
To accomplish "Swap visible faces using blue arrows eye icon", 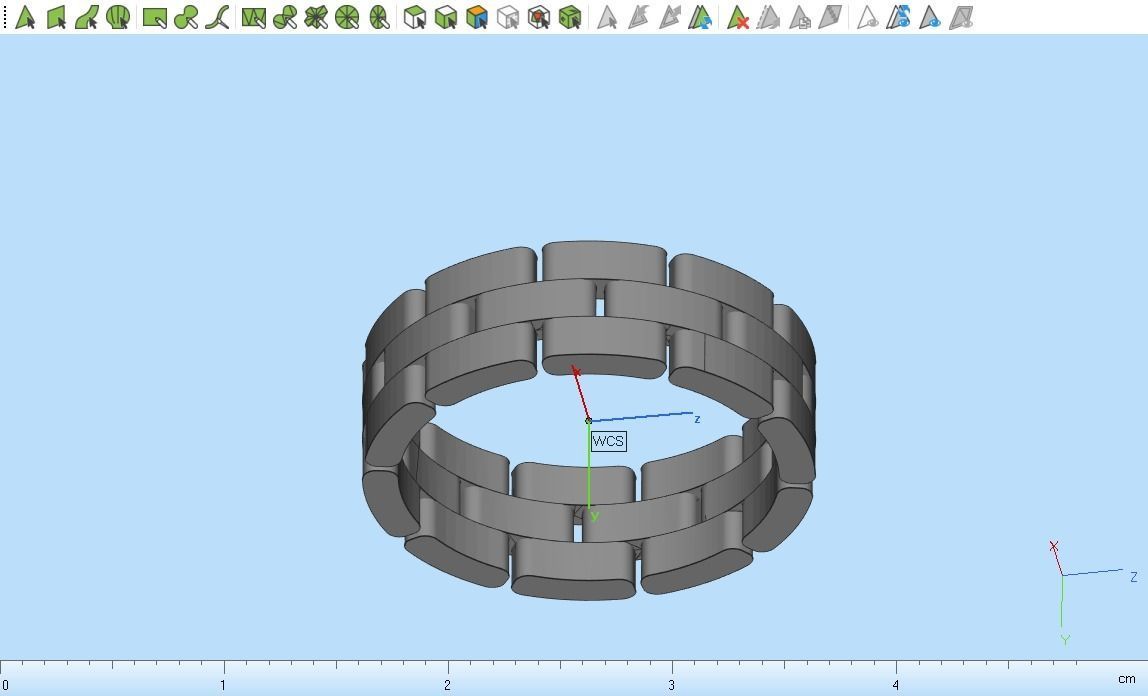I will point(898,17).
